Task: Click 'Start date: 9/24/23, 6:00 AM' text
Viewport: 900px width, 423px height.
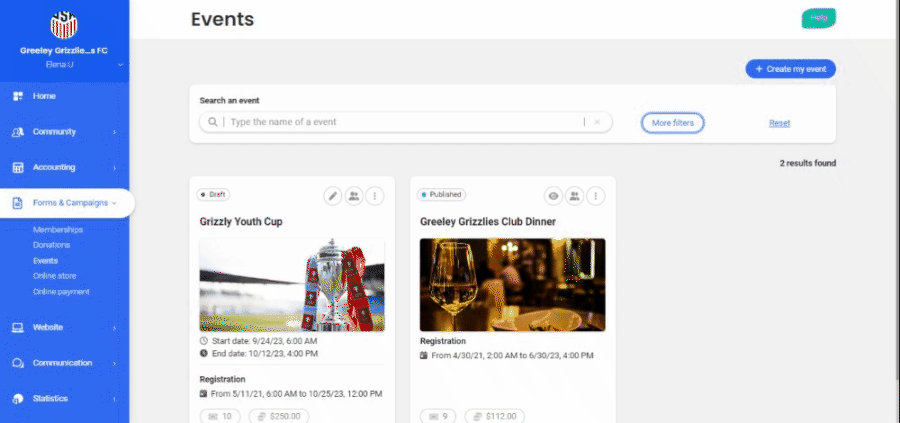Action: (265, 341)
